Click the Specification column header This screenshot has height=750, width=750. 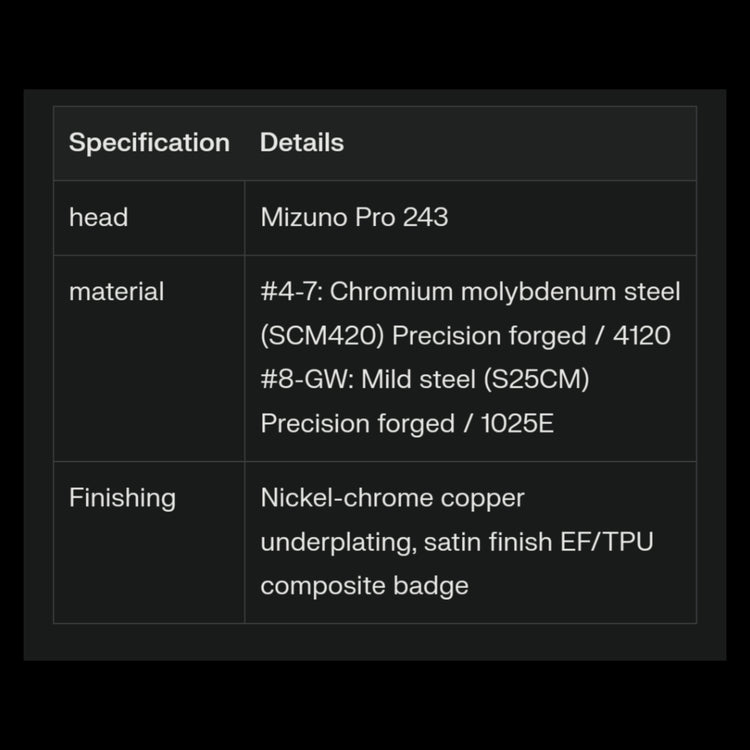pyautogui.click(x=149, y=143)
